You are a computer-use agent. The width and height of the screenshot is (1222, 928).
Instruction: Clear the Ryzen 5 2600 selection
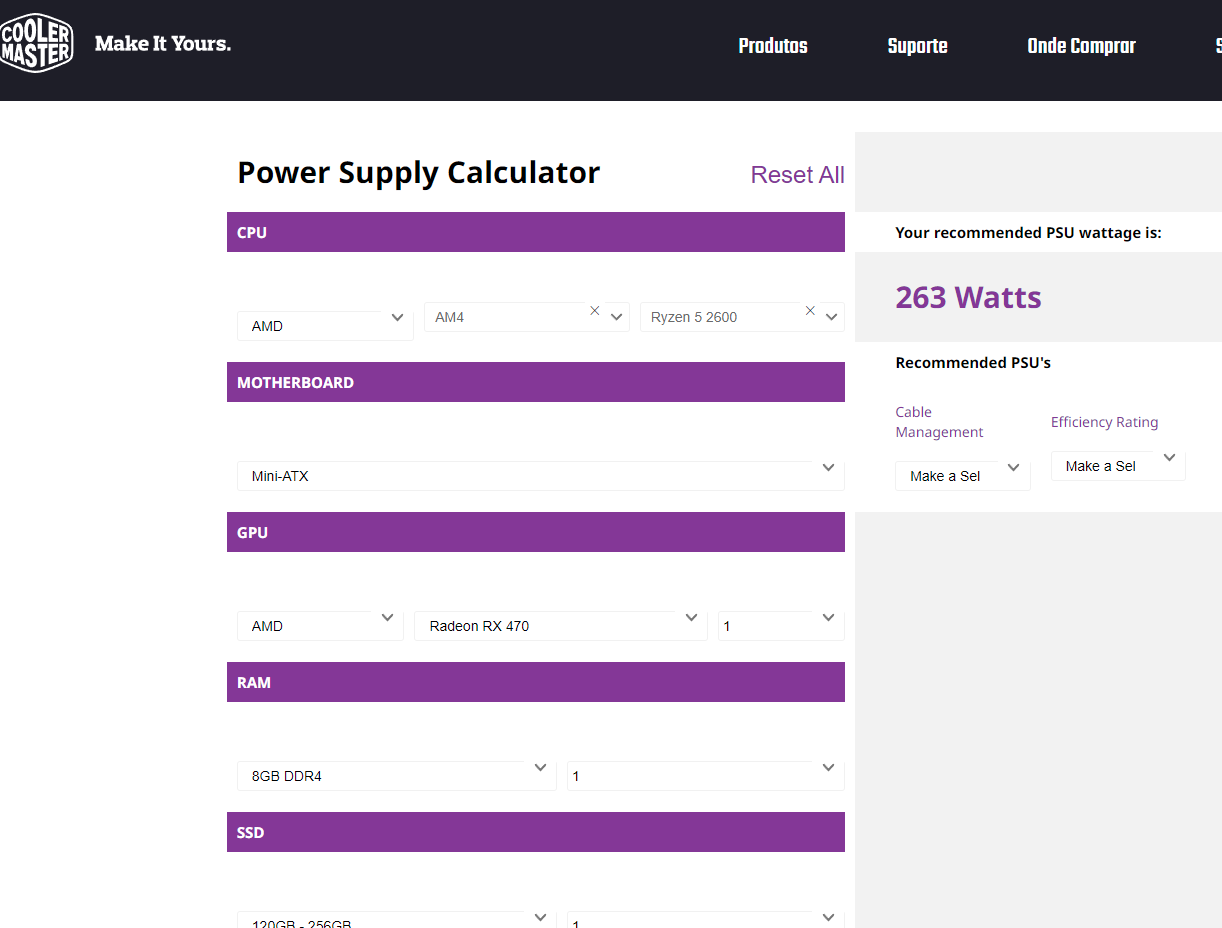click(x=811, y=311)
